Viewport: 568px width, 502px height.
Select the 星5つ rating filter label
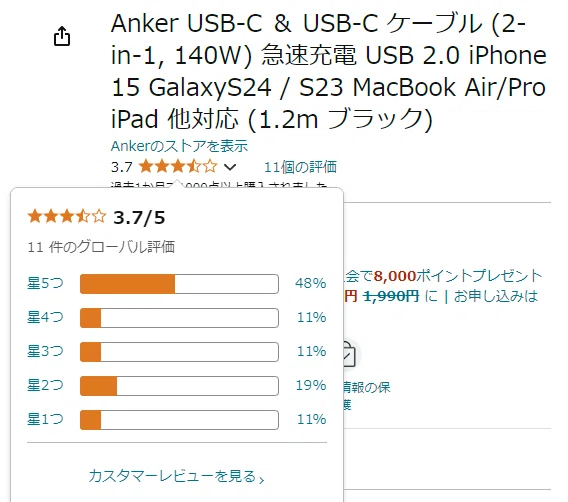45,283
